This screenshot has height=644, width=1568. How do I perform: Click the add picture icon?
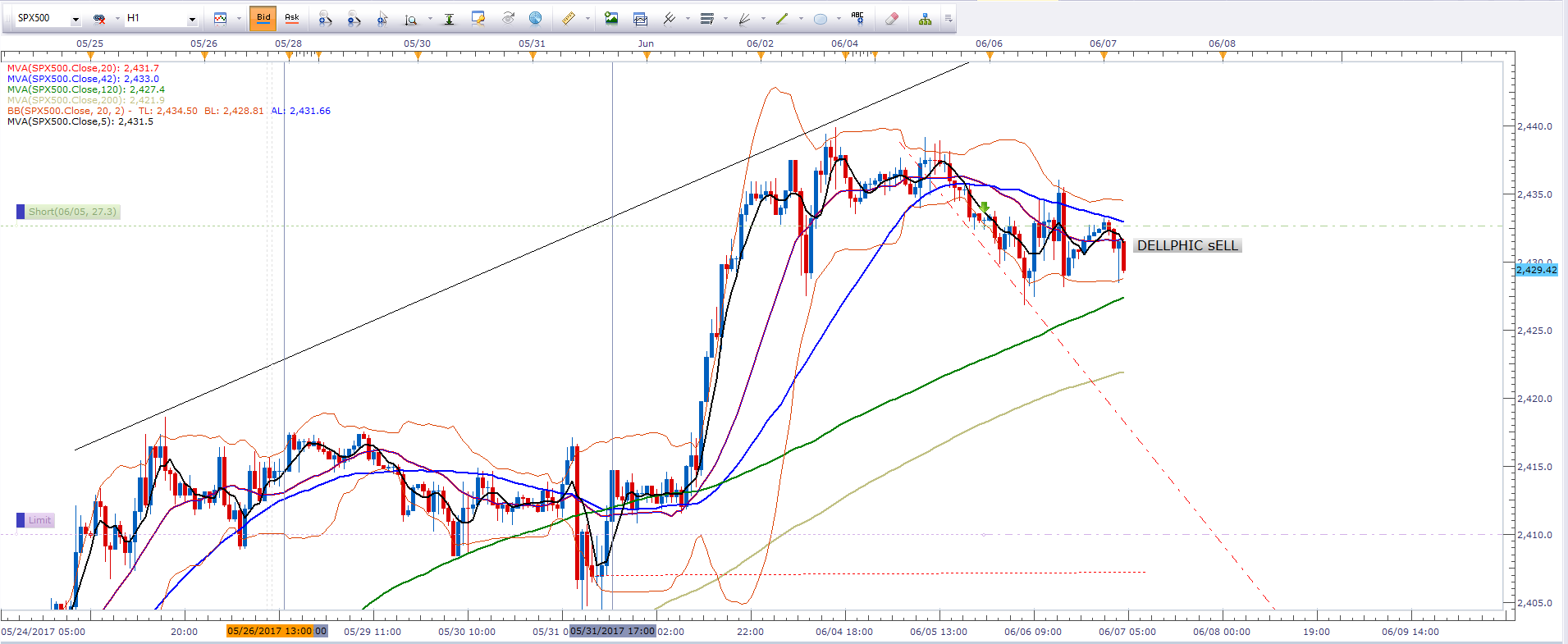click(x=611, y=18)
